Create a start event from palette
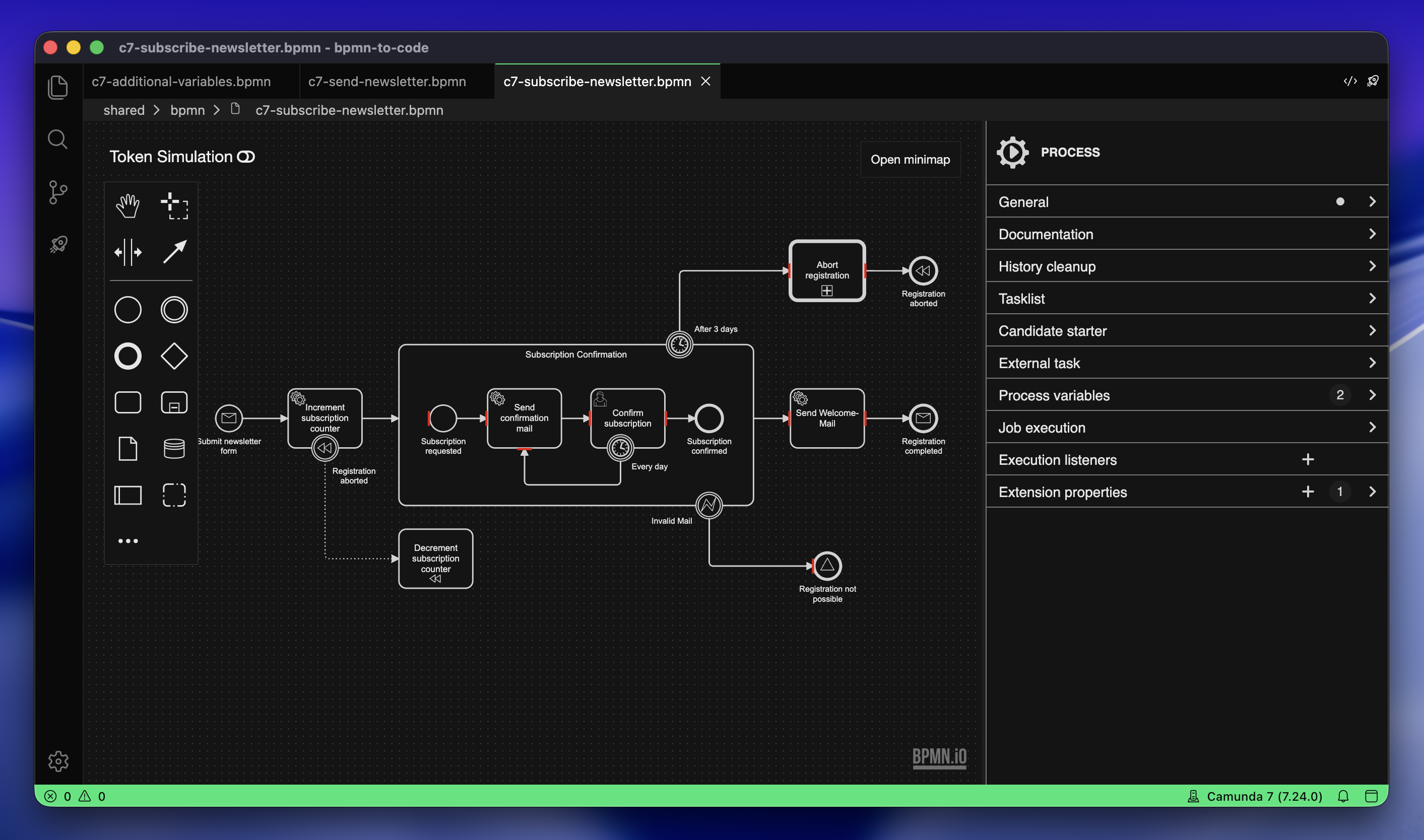Viewport: 1424px width, 840px height. [127, 310]
